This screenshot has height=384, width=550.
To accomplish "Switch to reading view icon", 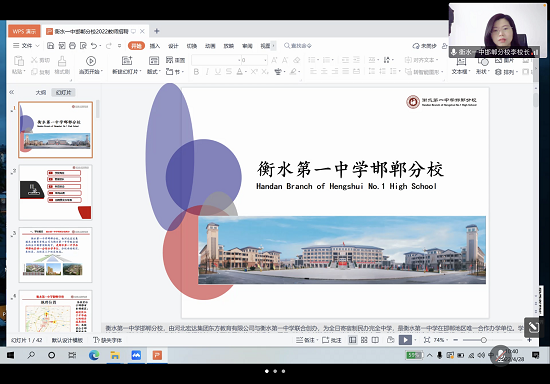I will pos(375,340).
